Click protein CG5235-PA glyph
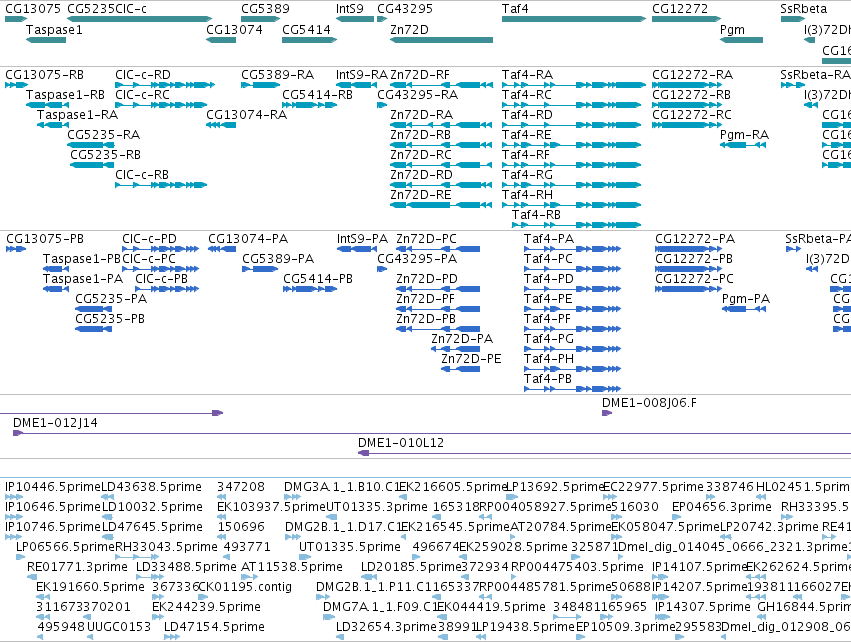Screen dimensions: 851x642 point(93,309)
